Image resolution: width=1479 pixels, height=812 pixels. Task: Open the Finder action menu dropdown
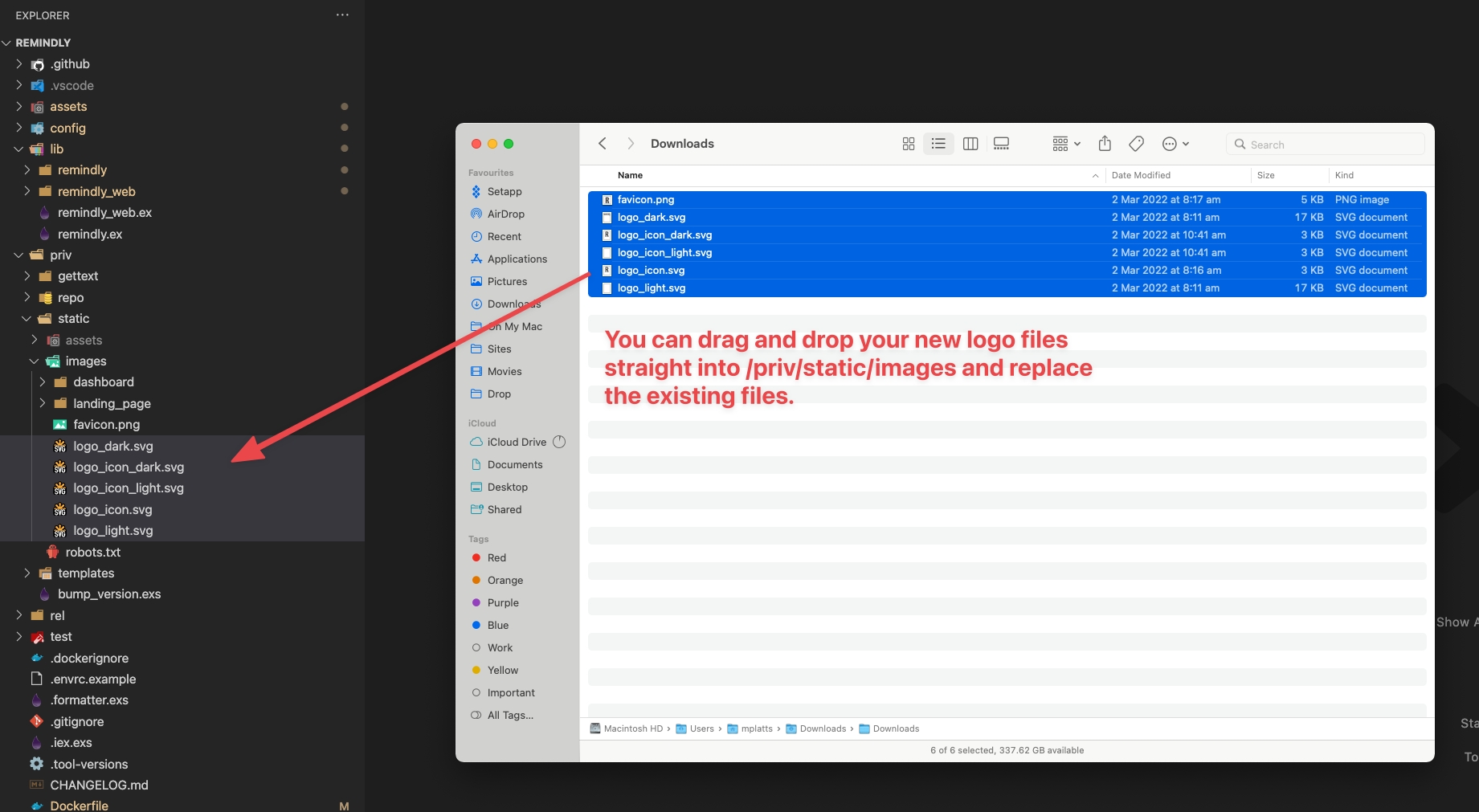pyautogui.click(x=1175, y=144)
